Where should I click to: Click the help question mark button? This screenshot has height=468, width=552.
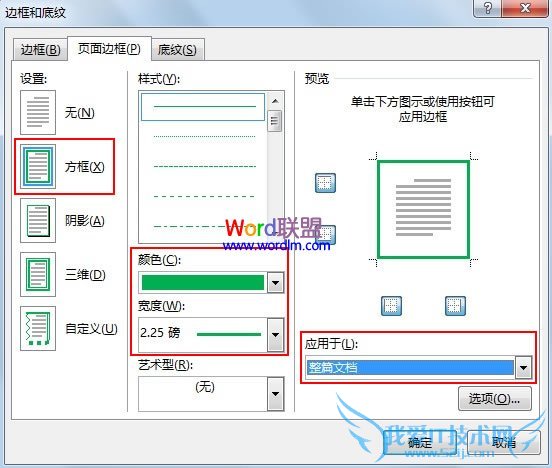(x=488, y=8)
